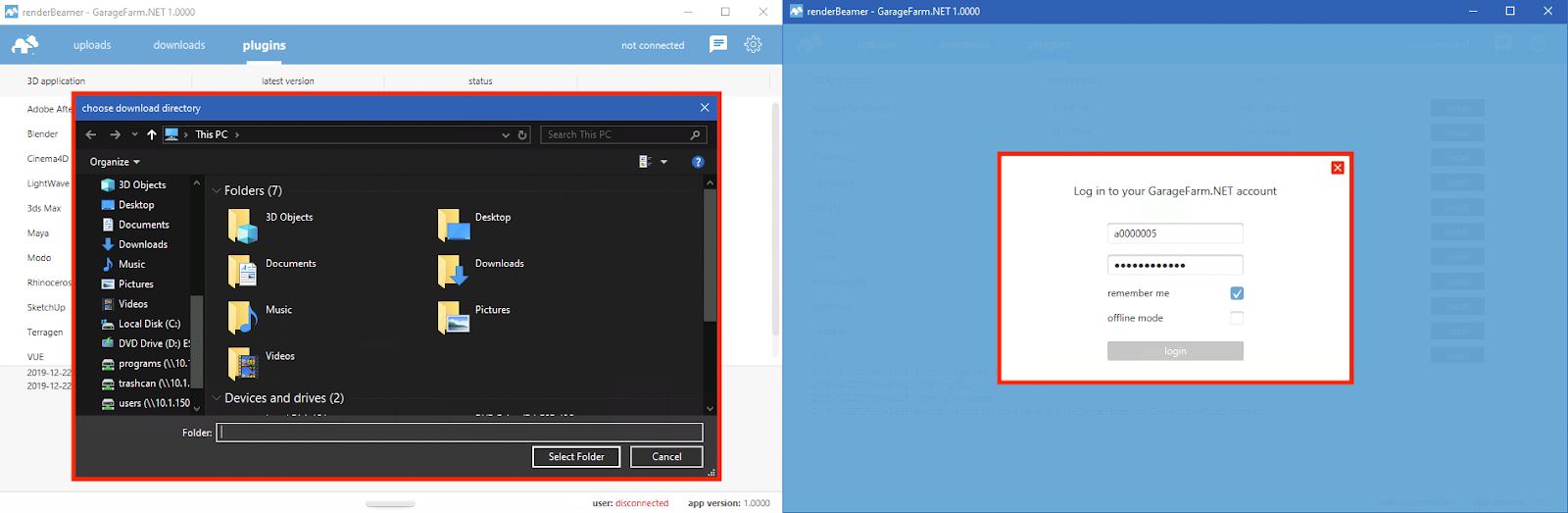Maximize the left renderBeamer window
Image resolution: width=1568 pixels, height=513 pixels.
(725, 12)
